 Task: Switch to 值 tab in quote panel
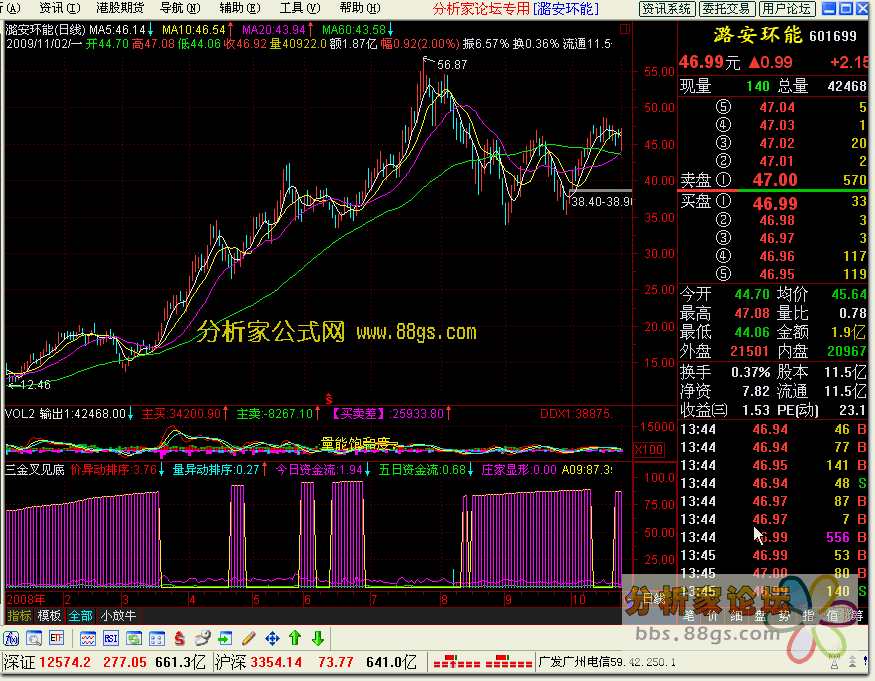click(832, 616)
